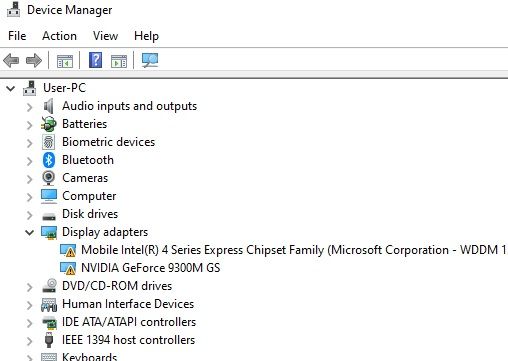Click Show/Hide Console Tree toolbar icon
Viewport: 508px width, 361px height.
pos(65,61)
